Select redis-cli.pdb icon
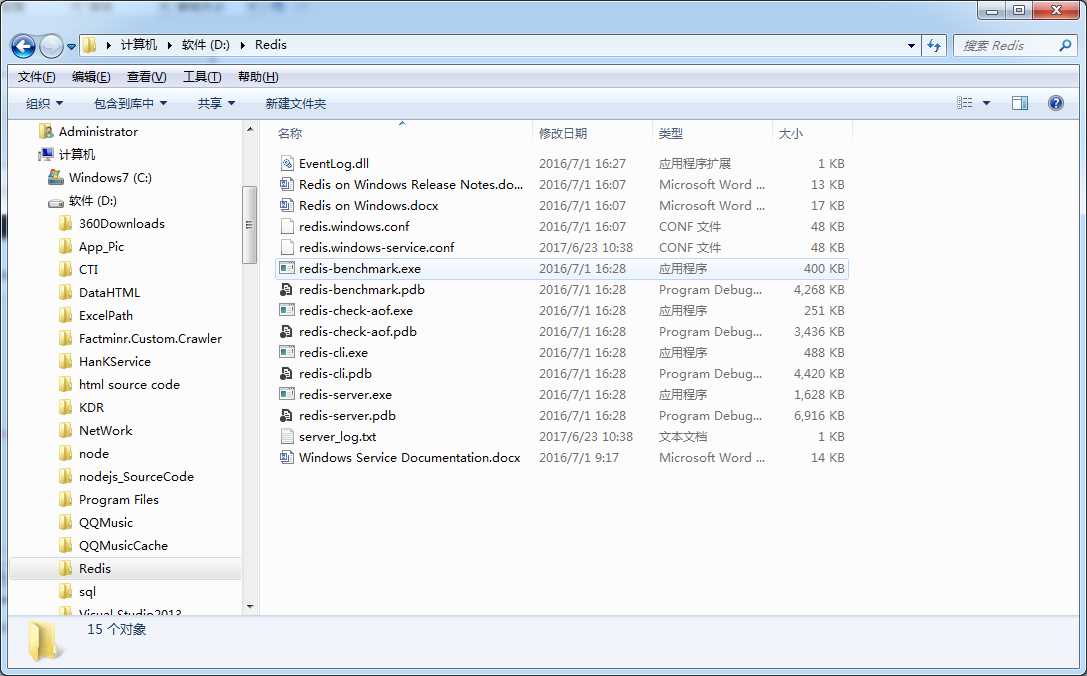The height and width of the screenshot is (676, 1087). (x=287, y=374)
